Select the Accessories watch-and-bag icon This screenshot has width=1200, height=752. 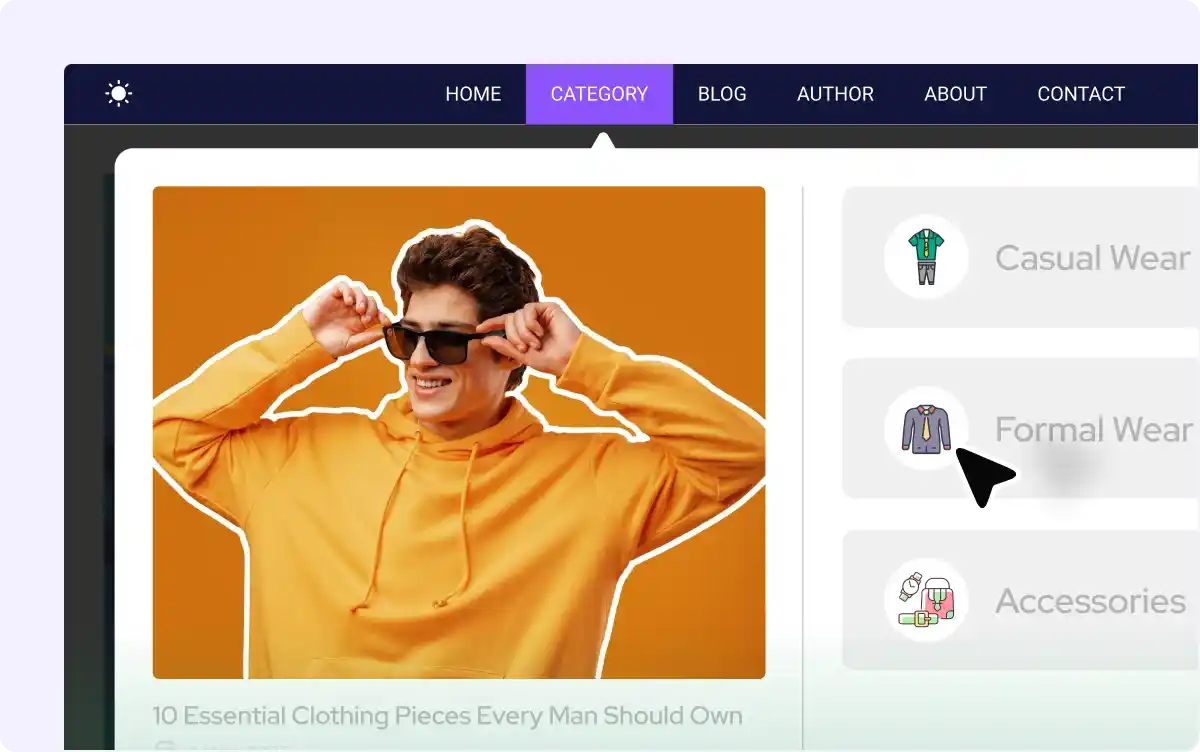point(925,601)
